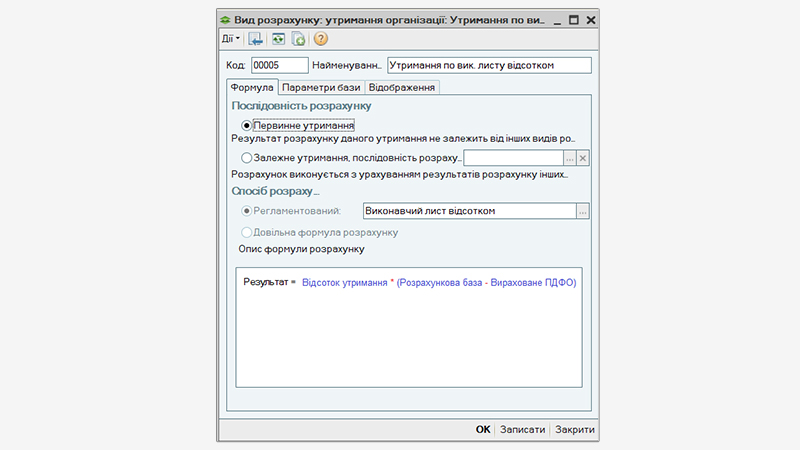Select the Довільна формула розрахунку radio

246,232
